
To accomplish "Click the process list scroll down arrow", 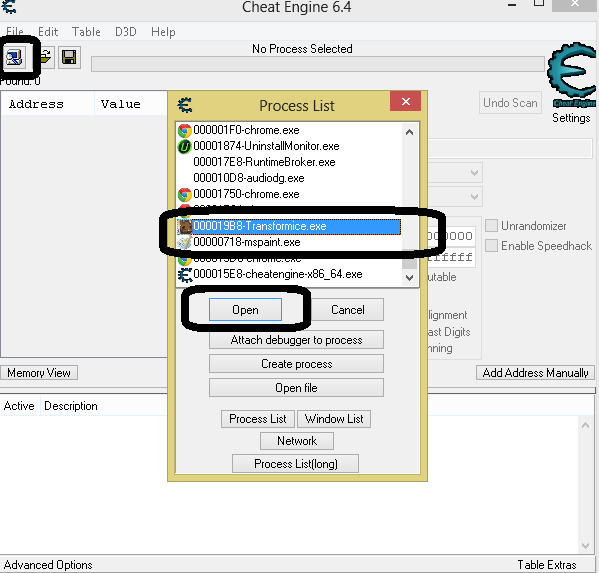I will click(410, 278).
